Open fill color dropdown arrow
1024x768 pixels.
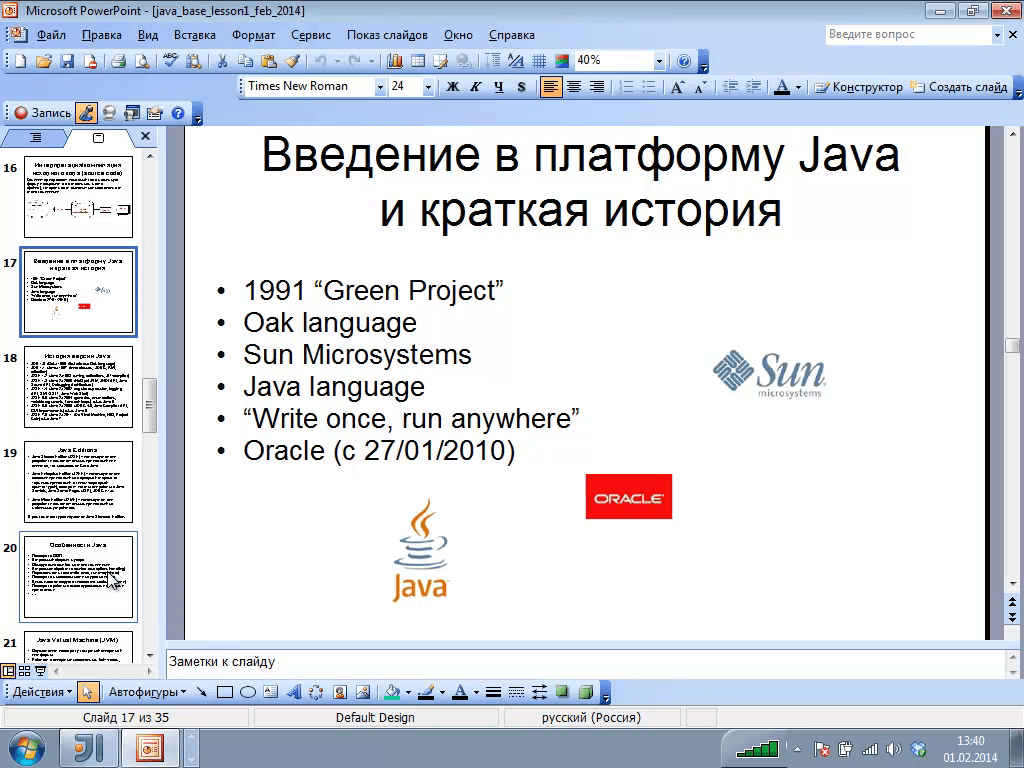[408, 692]
